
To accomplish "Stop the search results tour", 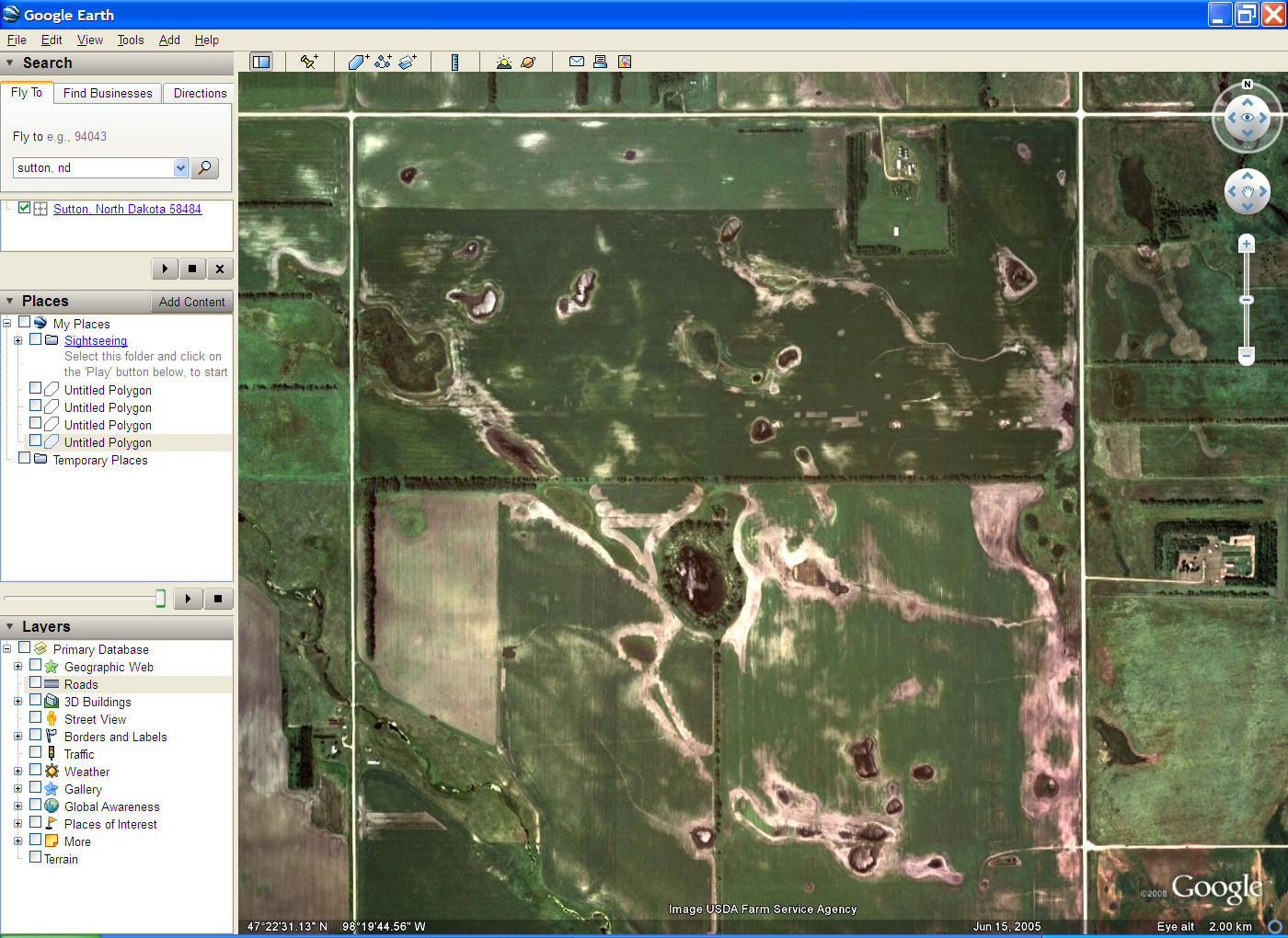I will coord(192,269).
